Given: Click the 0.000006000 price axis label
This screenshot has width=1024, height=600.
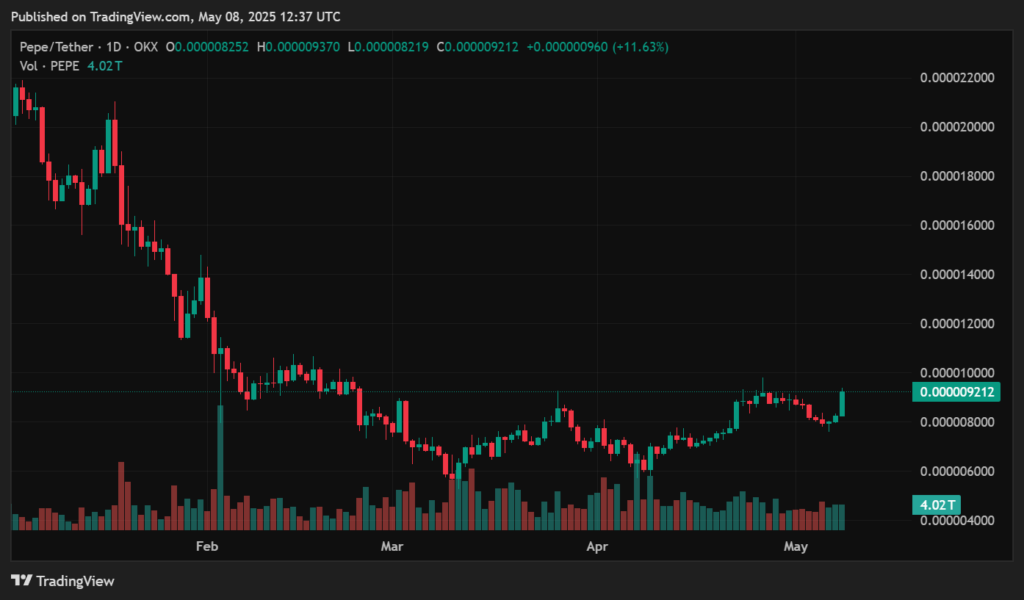Looking at the screenshot, I should point(957,471).
